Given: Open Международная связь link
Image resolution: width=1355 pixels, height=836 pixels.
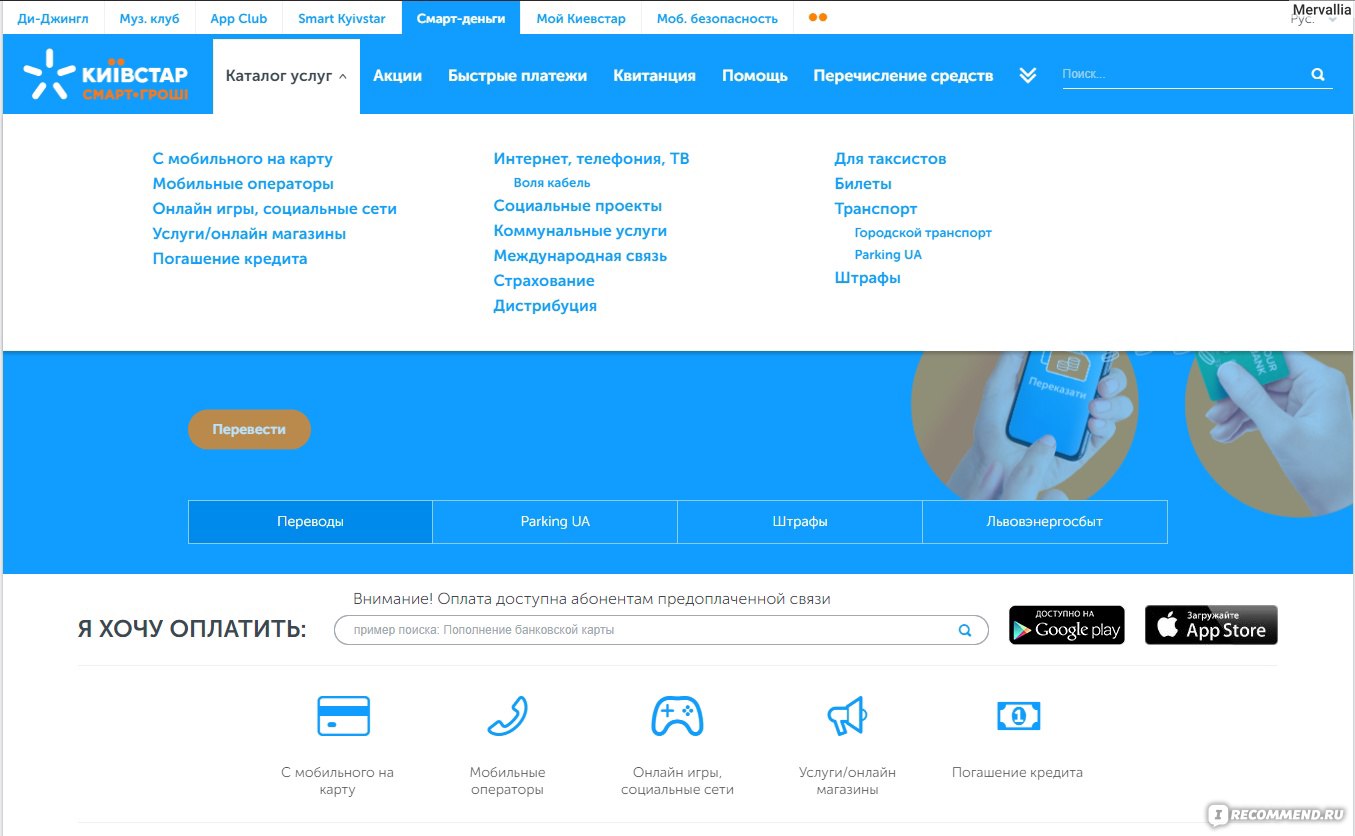Looking at the screenshot, I should pyautogui.click(x=580, y=256).
